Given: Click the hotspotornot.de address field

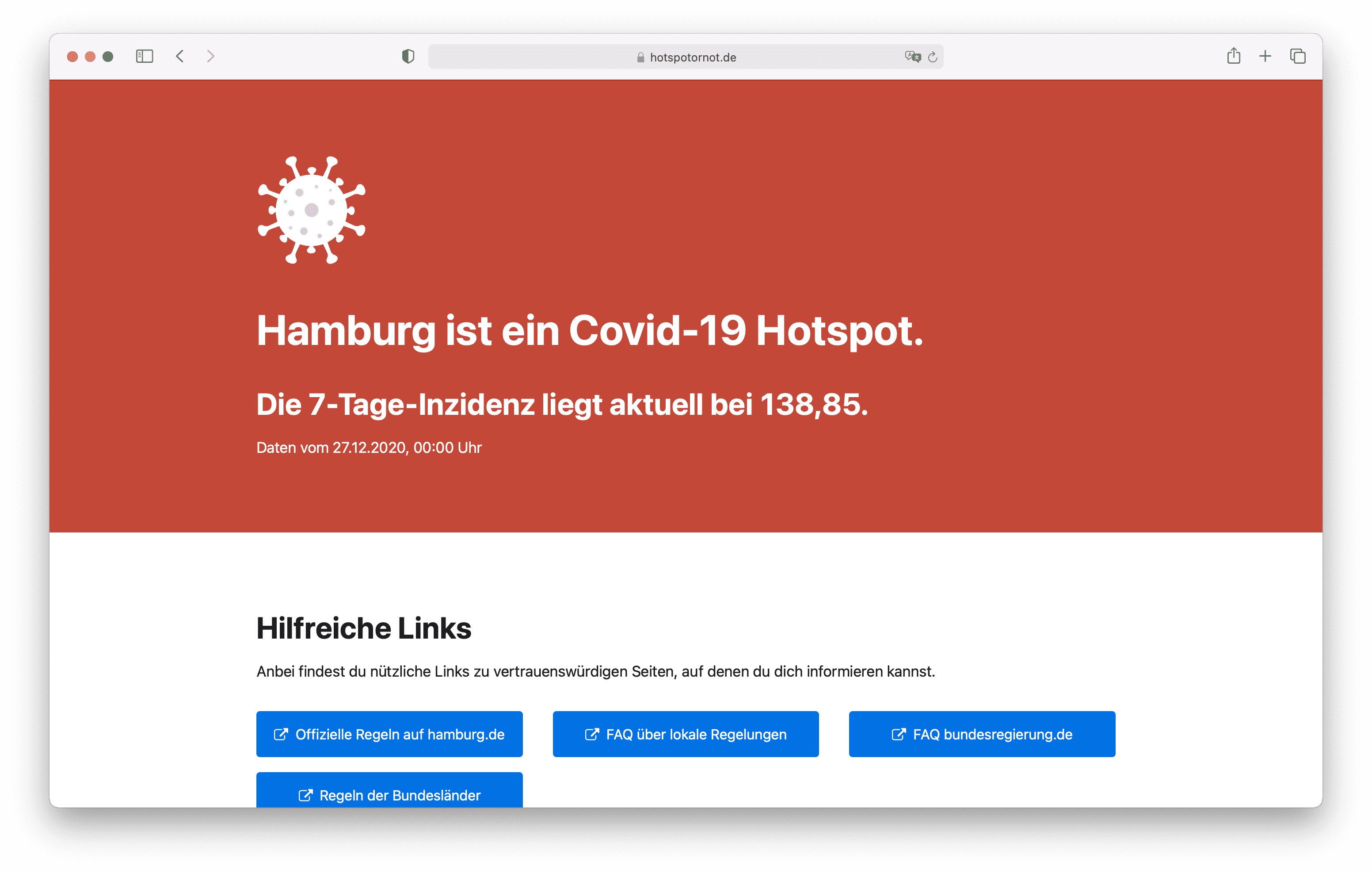Looking at the screenshot, I should click(692, 57).
